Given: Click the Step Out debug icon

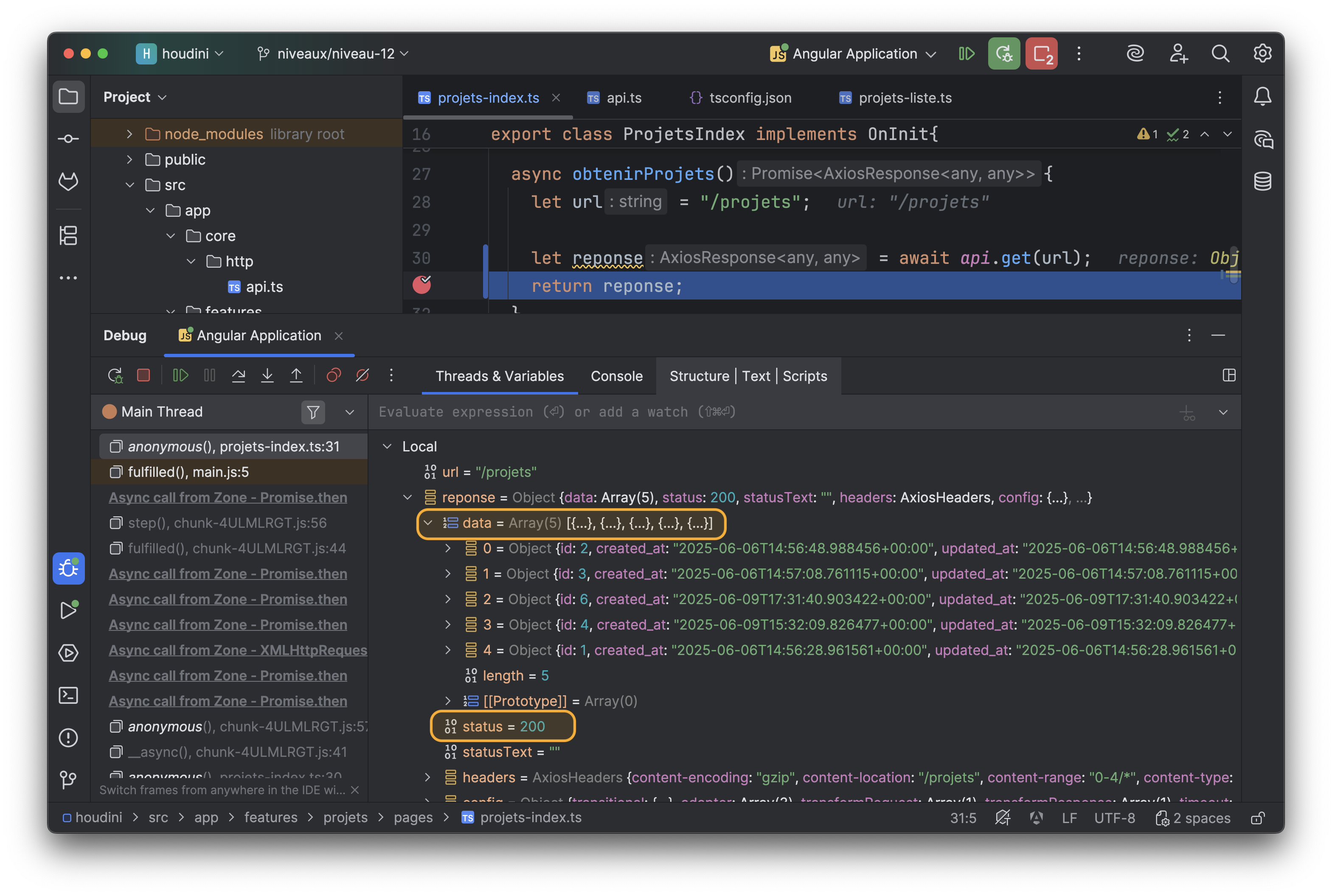Looking at the screenshot, I should [x=296, y=375].
